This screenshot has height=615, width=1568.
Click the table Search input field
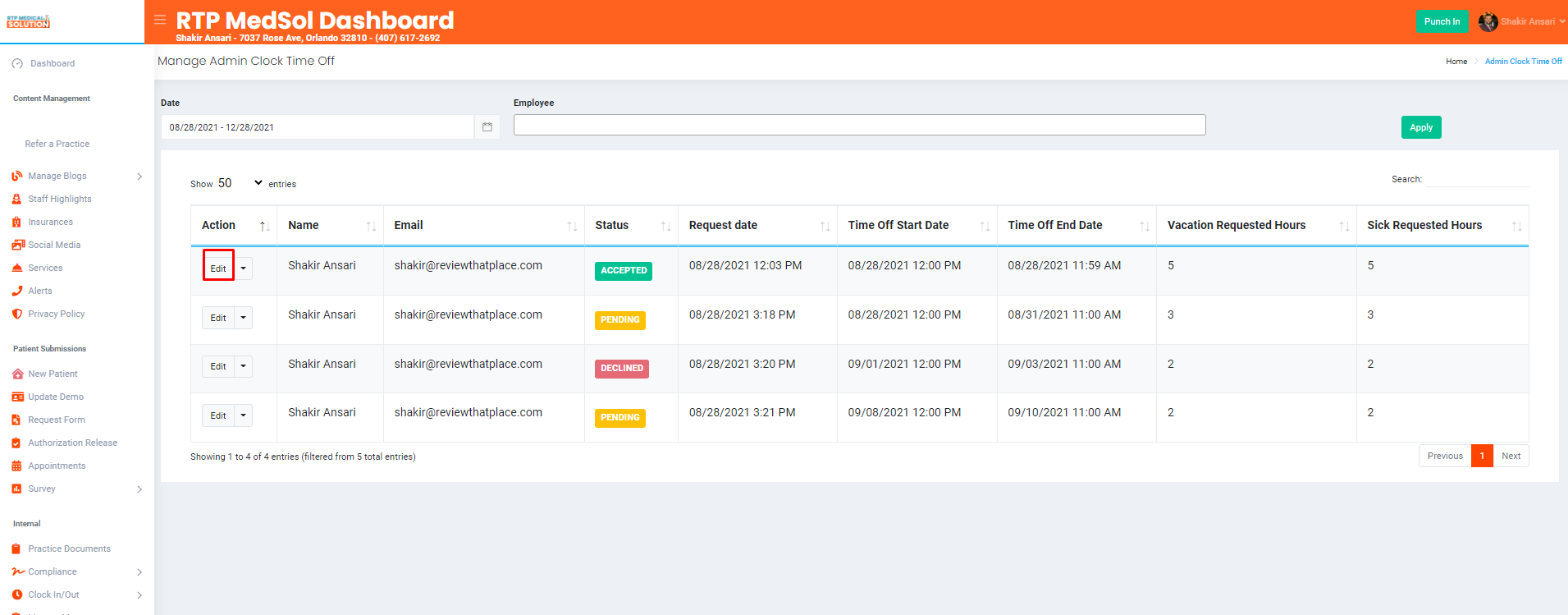1477,179
